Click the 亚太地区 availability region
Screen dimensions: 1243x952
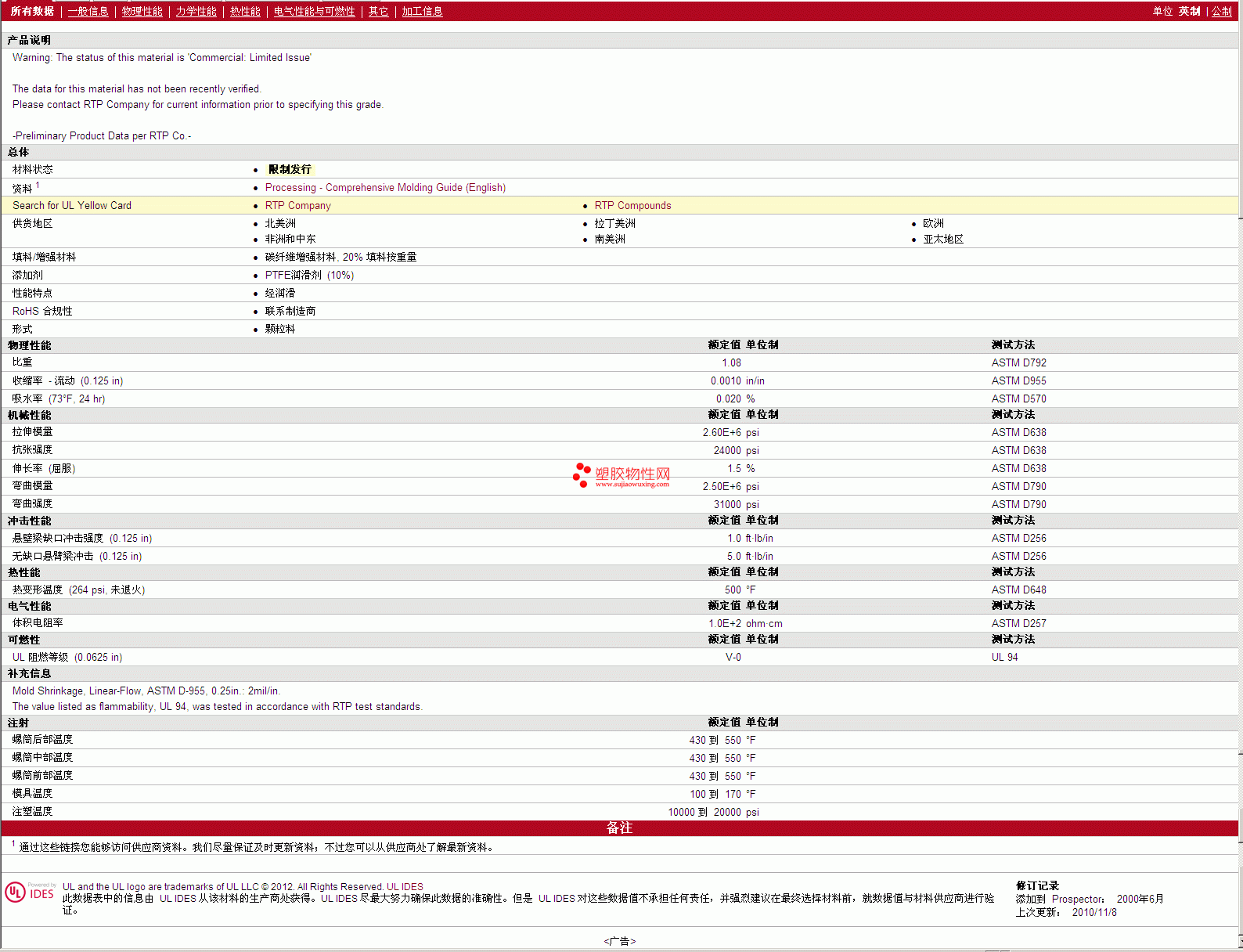(943, 239)
